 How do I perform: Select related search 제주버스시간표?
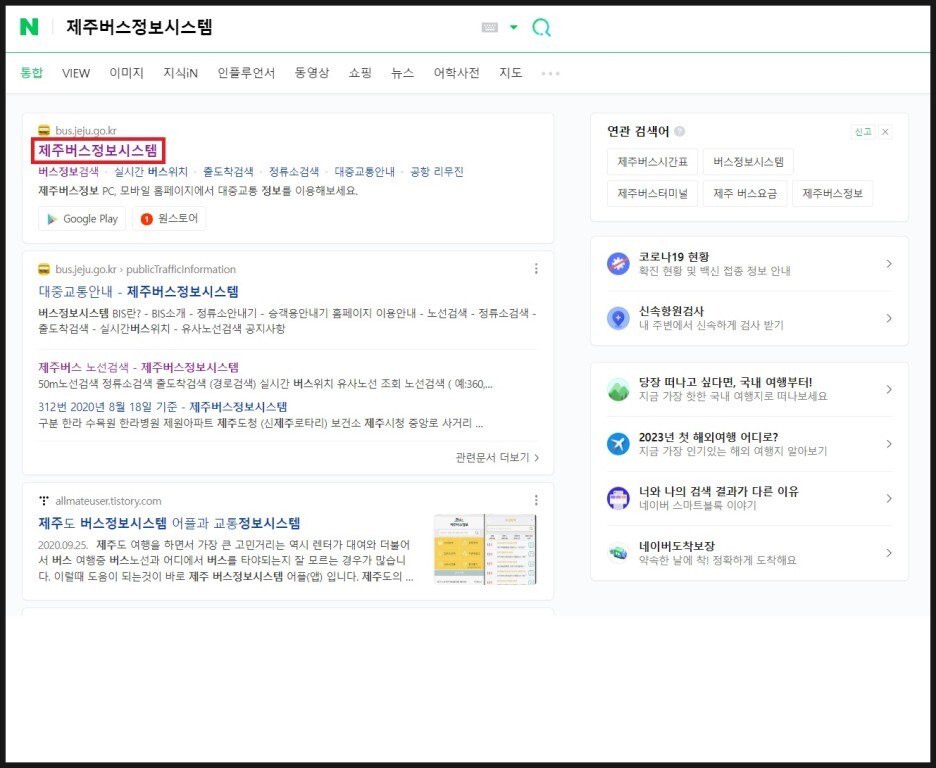tap(652, 162)
